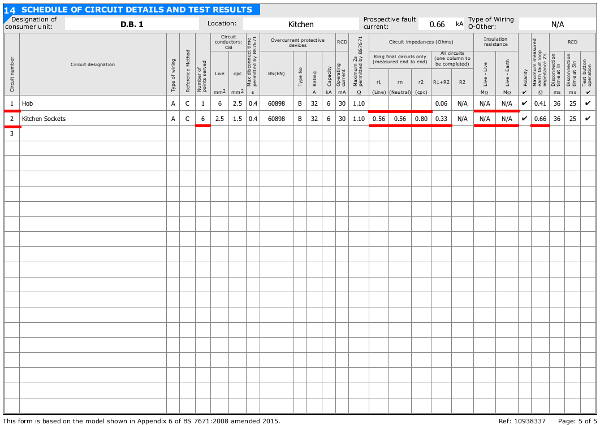Toggle the RCD test button checkmark in Hob row
Viewport: 600px width, 425px height.
(x=588, y=103)
